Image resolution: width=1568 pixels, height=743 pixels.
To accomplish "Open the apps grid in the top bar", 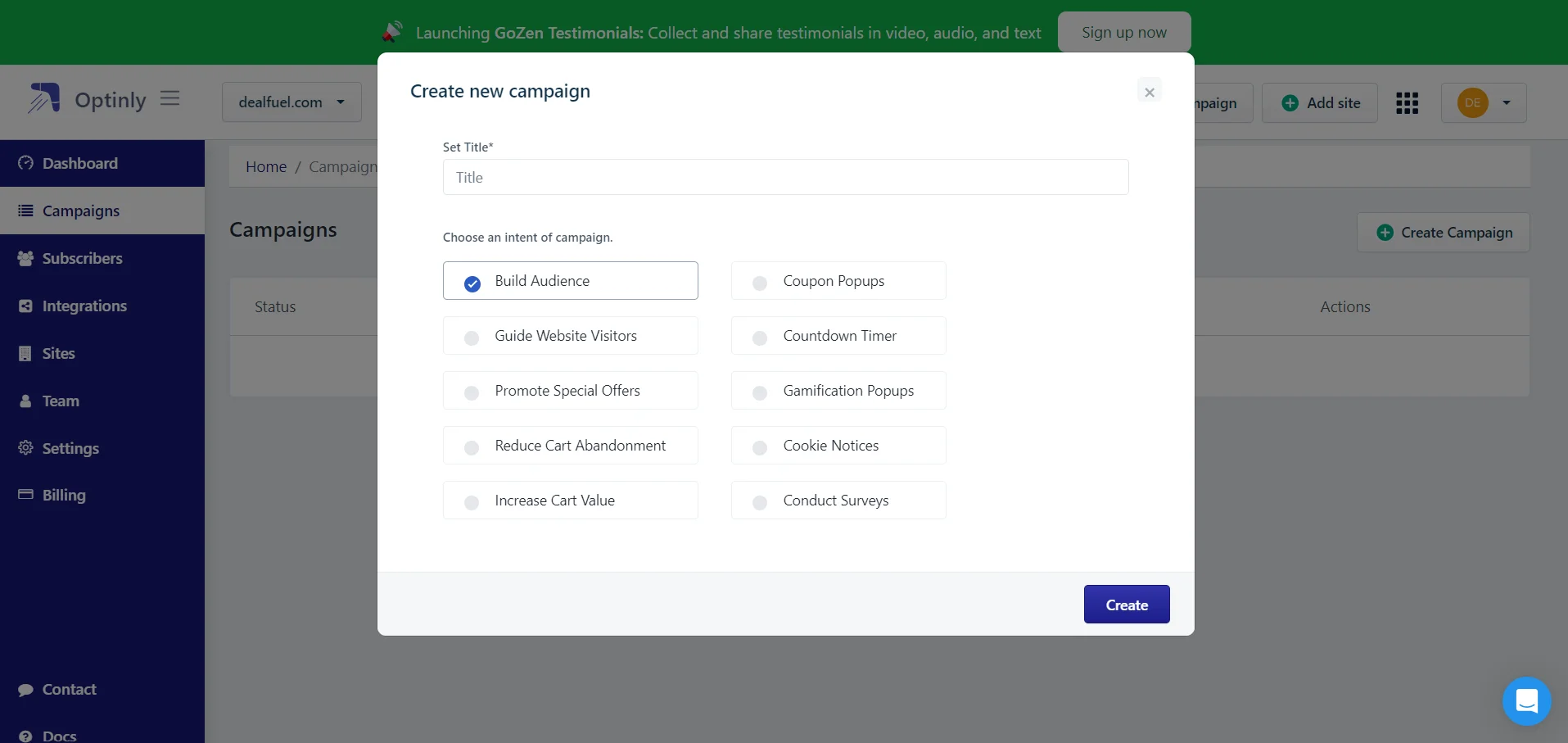I will point(1407,102).
